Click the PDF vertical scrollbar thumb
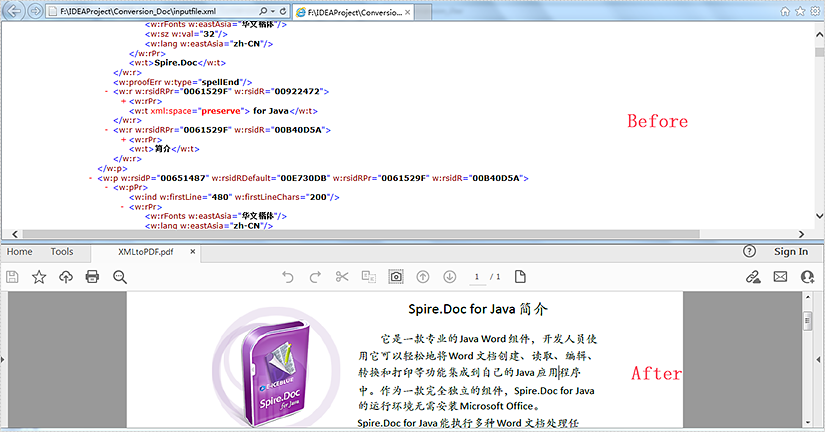Screen dimensions: 825x432 tap(808, 321)
